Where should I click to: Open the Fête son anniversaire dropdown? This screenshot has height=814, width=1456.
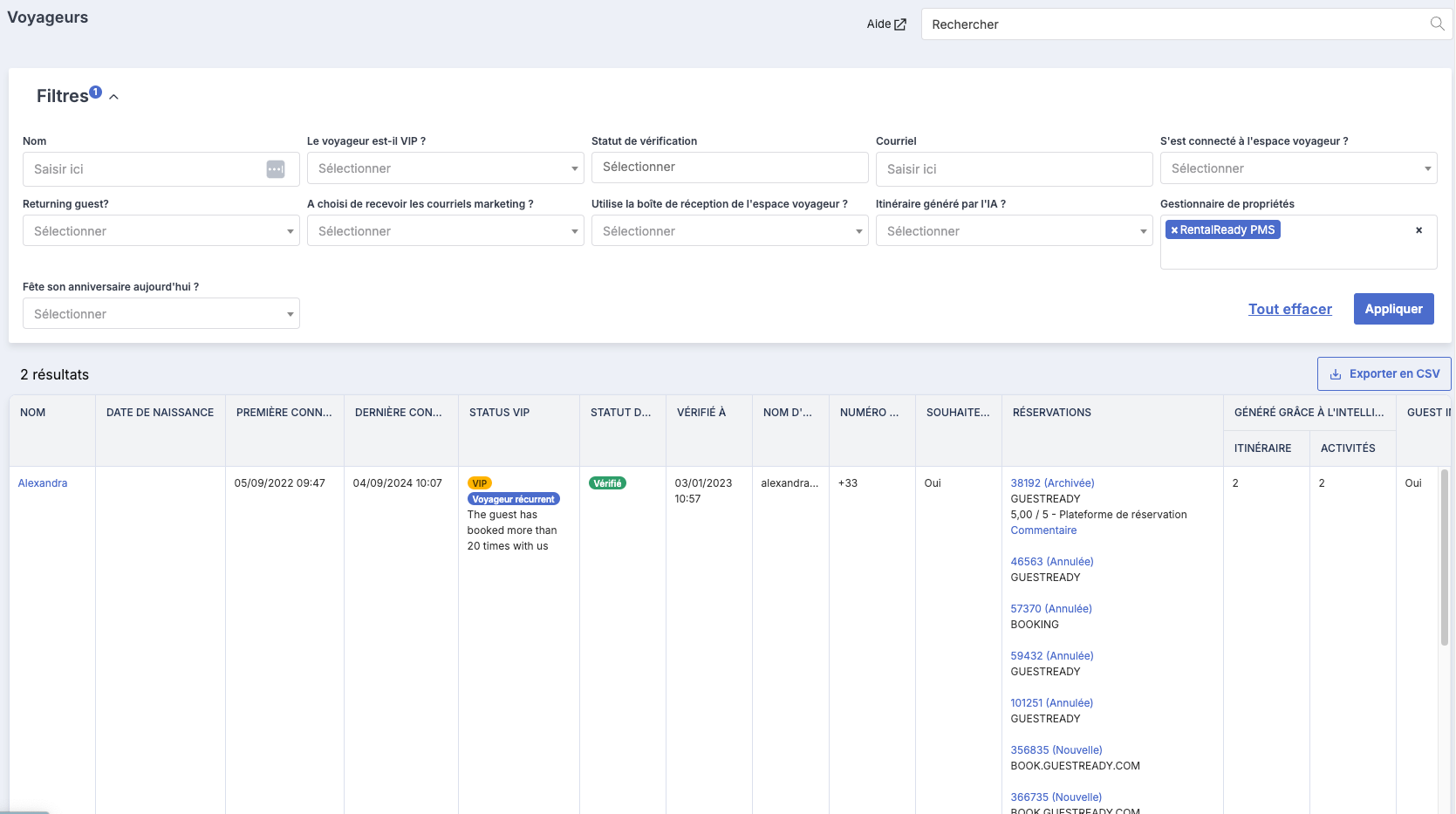(161, 314)
